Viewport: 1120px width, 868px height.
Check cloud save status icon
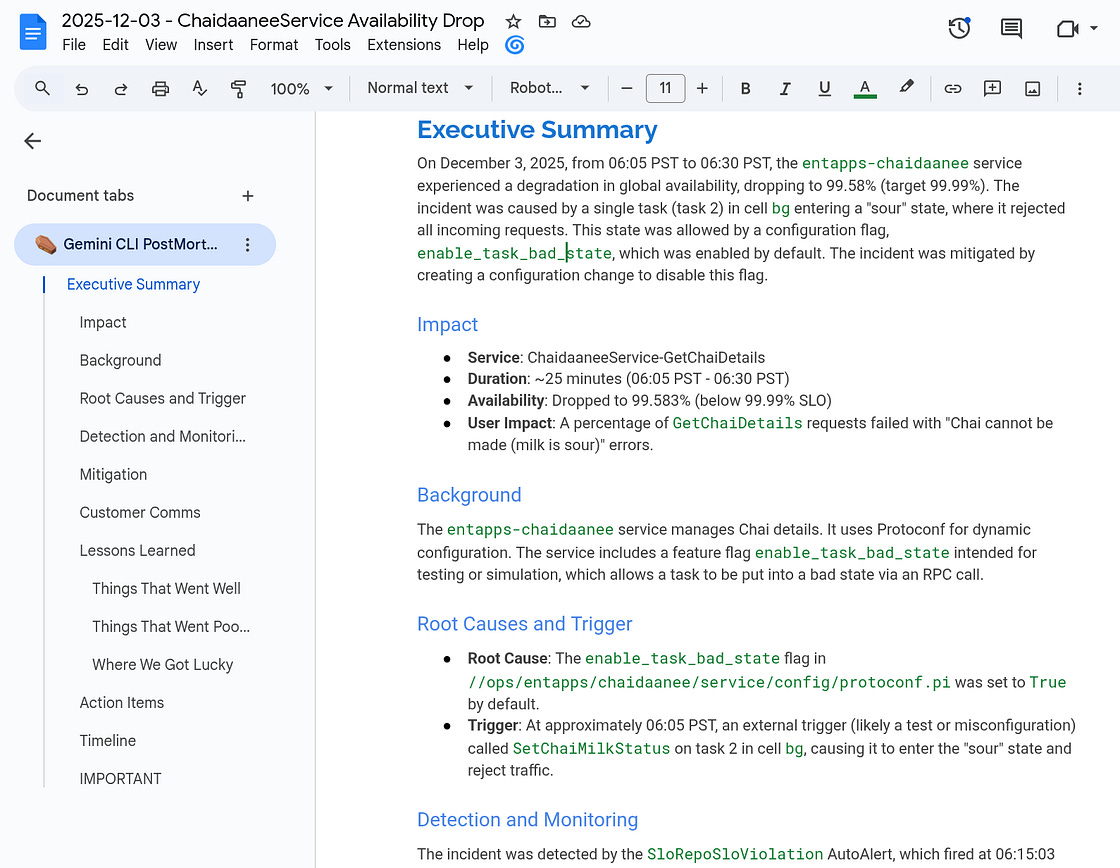(581, 21)
